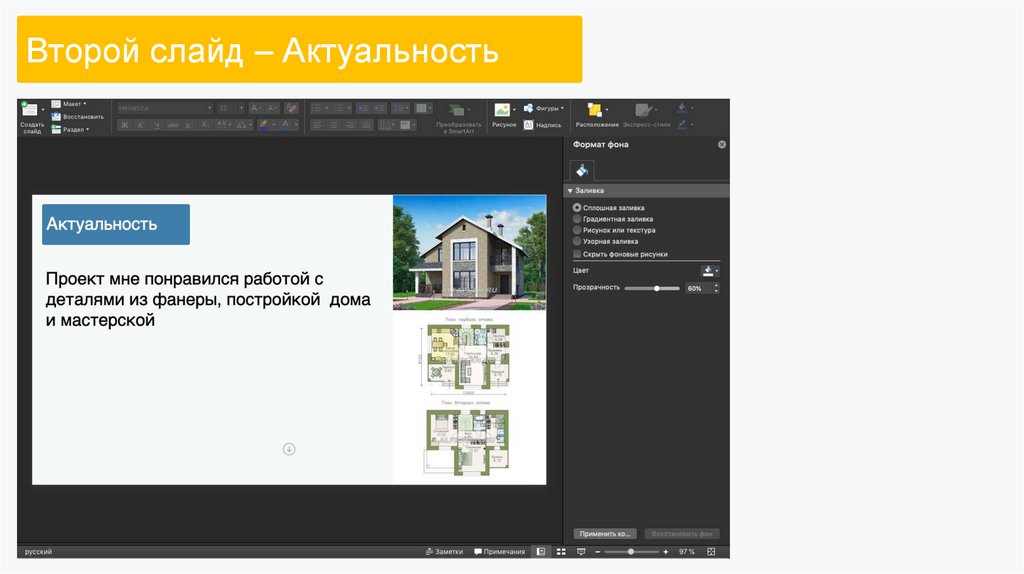Click the Применить ко всем button
Screen dimensions: 1024x574
(606, 534)
